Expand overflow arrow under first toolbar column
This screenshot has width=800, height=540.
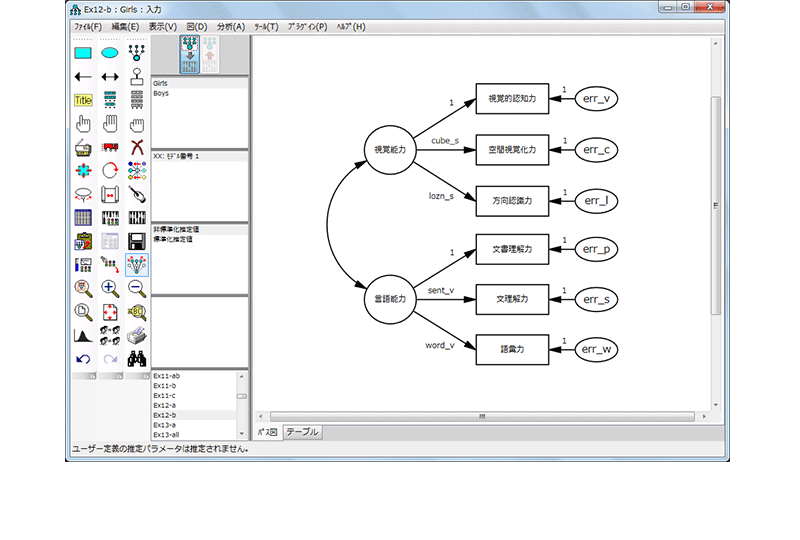coord(90,376)
